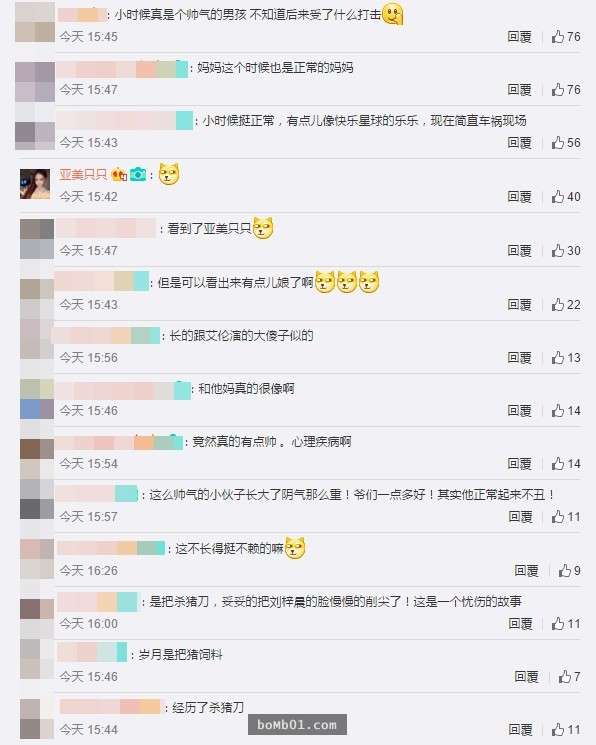Click 亚美只只's avatar photo

tap(35, 184)
